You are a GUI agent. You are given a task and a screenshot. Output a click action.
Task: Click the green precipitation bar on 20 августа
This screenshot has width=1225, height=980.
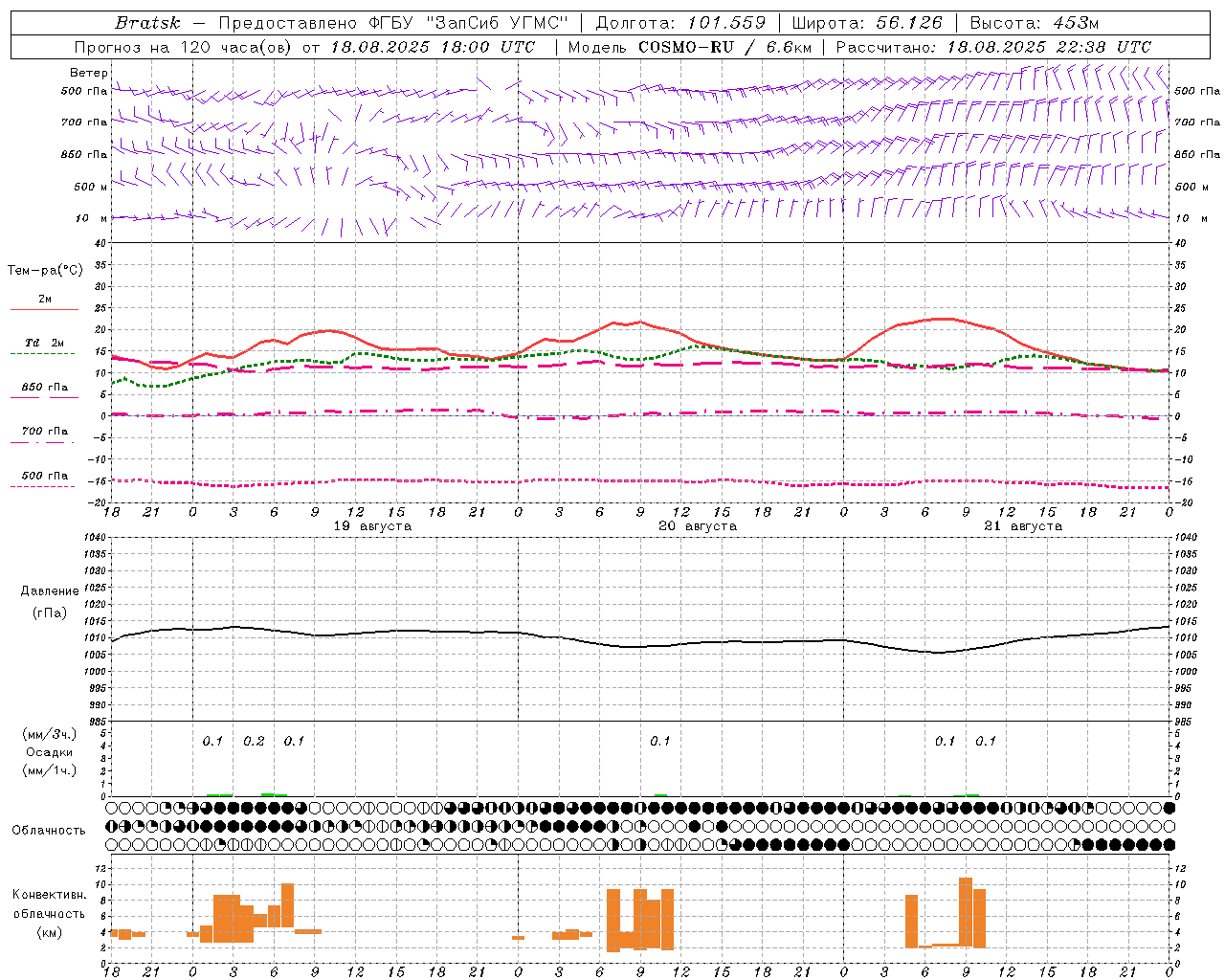click(660, 795)
